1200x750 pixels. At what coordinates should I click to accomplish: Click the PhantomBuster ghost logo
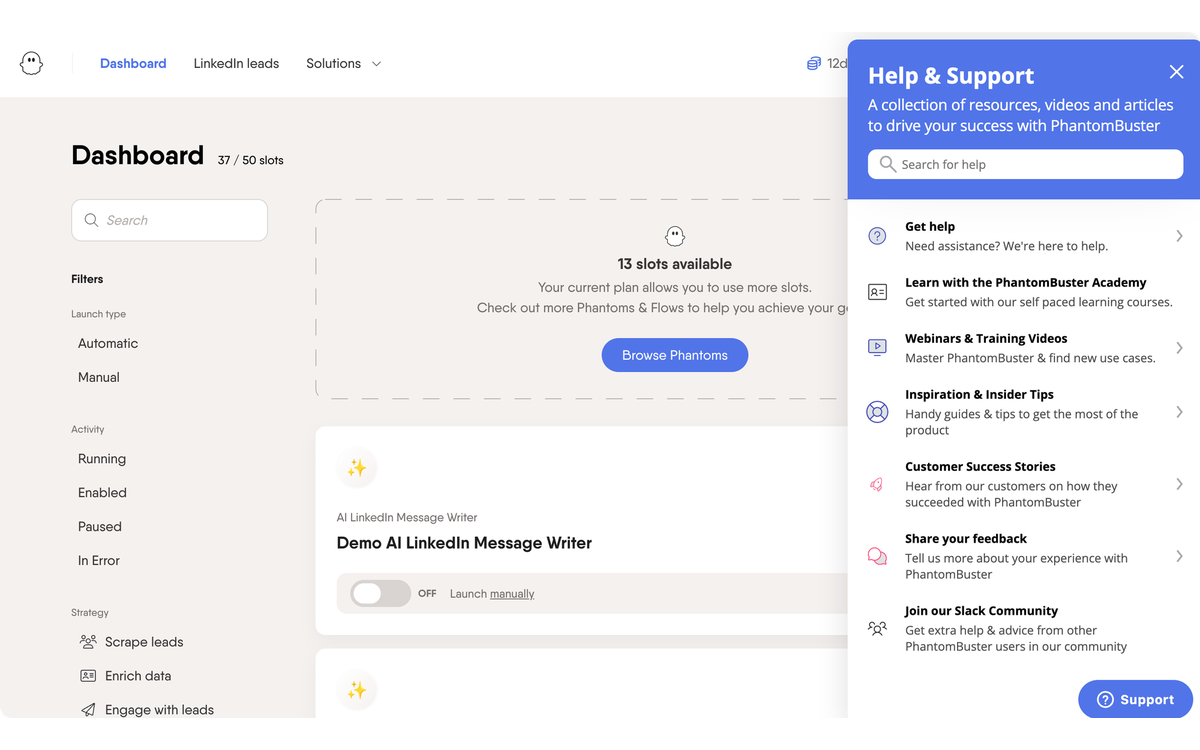click(32, 63)
